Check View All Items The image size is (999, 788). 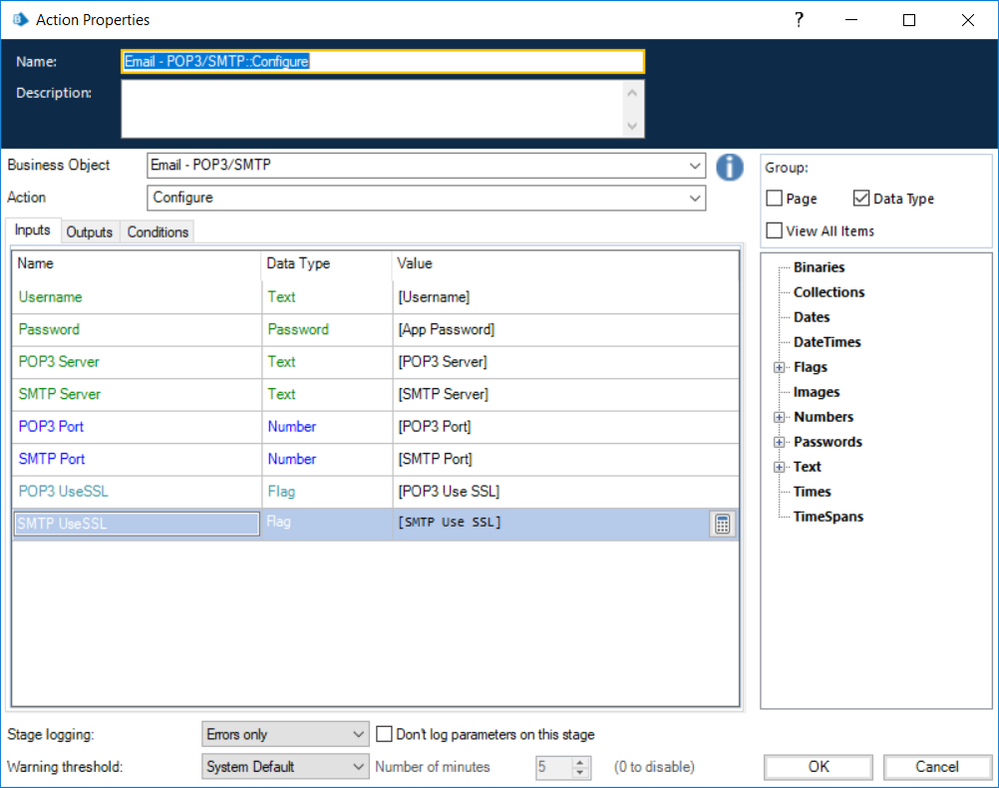pyautogui.click(x=774, y=231)
